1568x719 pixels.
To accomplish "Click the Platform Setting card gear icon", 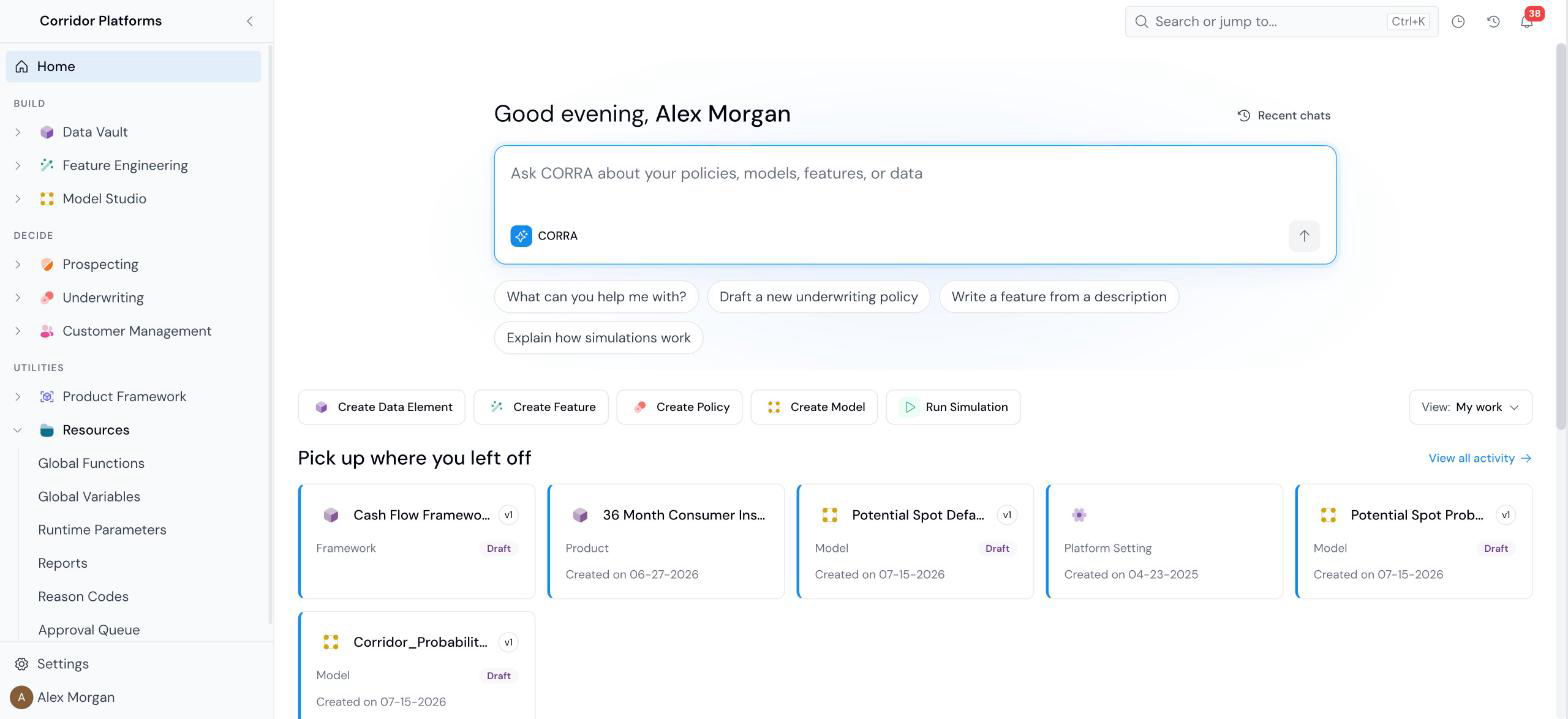I will pos(1079,515).
